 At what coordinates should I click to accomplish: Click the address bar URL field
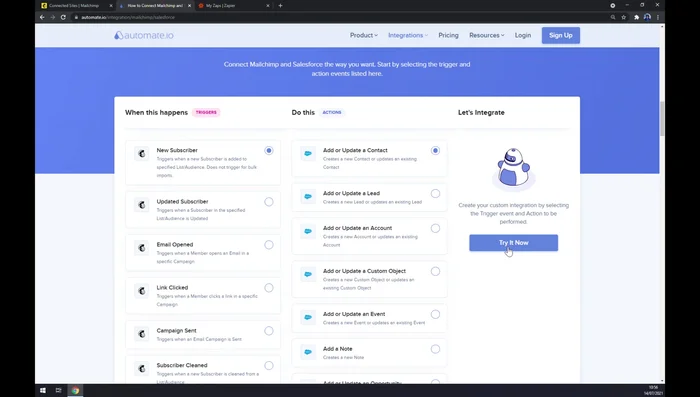point(339,17)
